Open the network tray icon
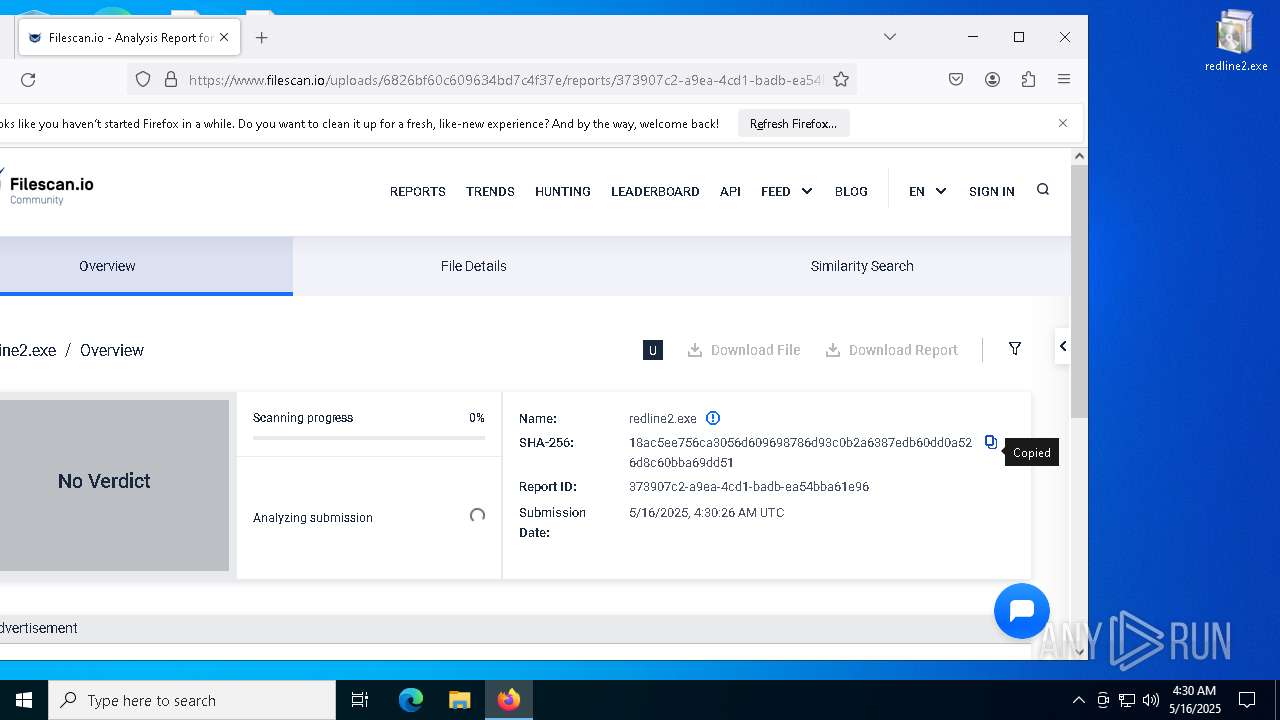The width and height of the screenshot is (1280, 720). point(1127,700)
